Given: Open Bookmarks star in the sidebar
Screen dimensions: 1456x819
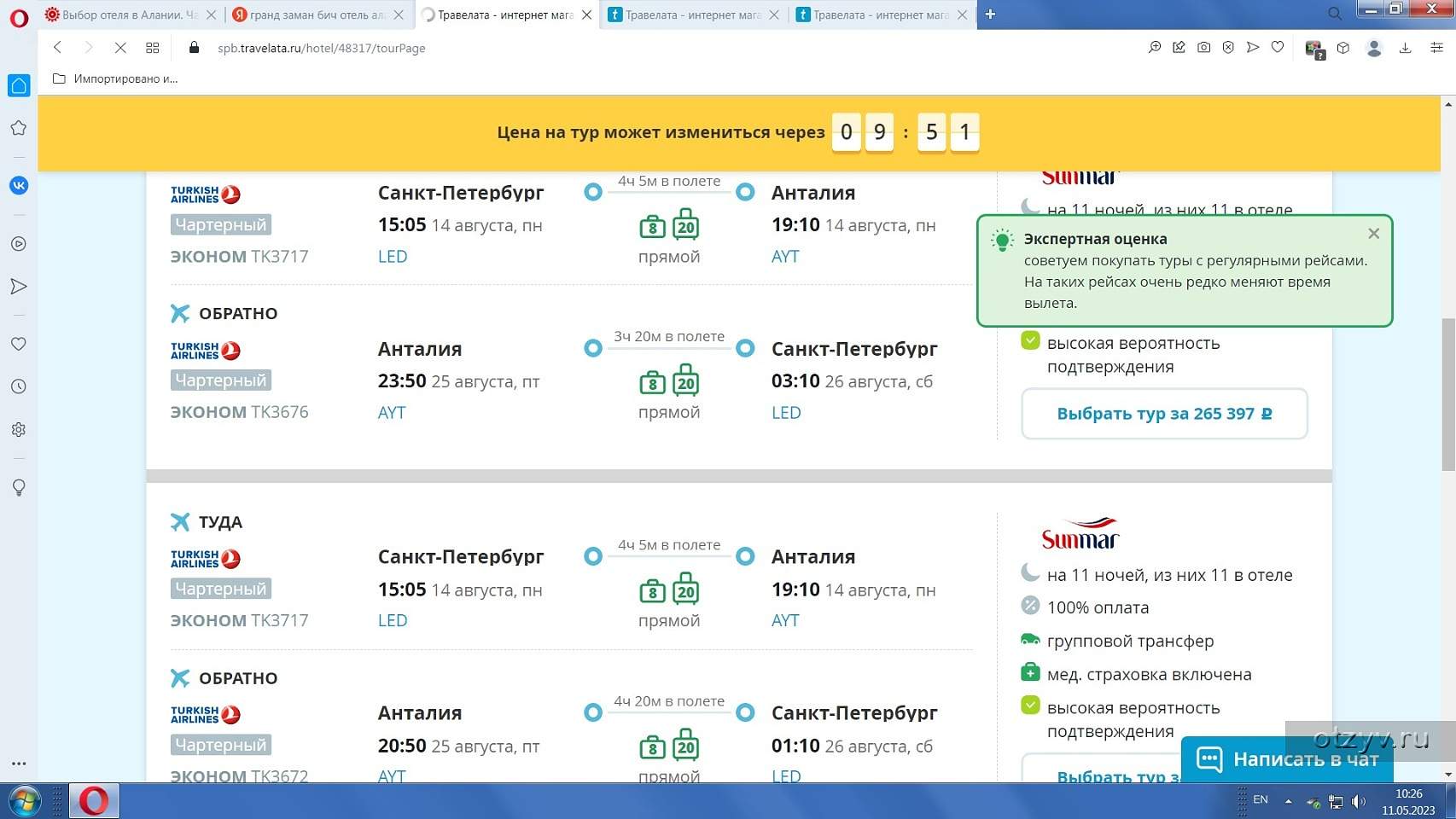Looking at the screenshot, I should click(x=19, y=128).
